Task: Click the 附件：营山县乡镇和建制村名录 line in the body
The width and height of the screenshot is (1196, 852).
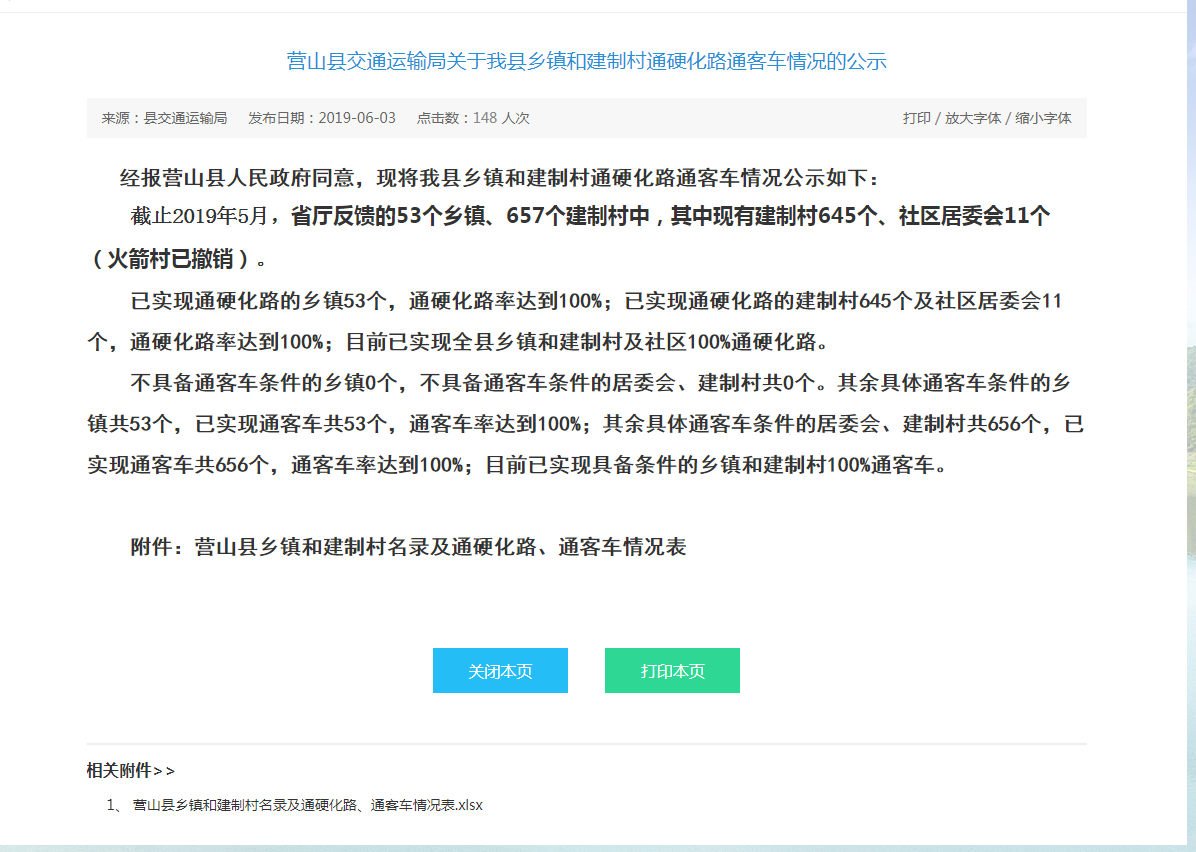Action: pyautogui.click(x=408, y=547)
